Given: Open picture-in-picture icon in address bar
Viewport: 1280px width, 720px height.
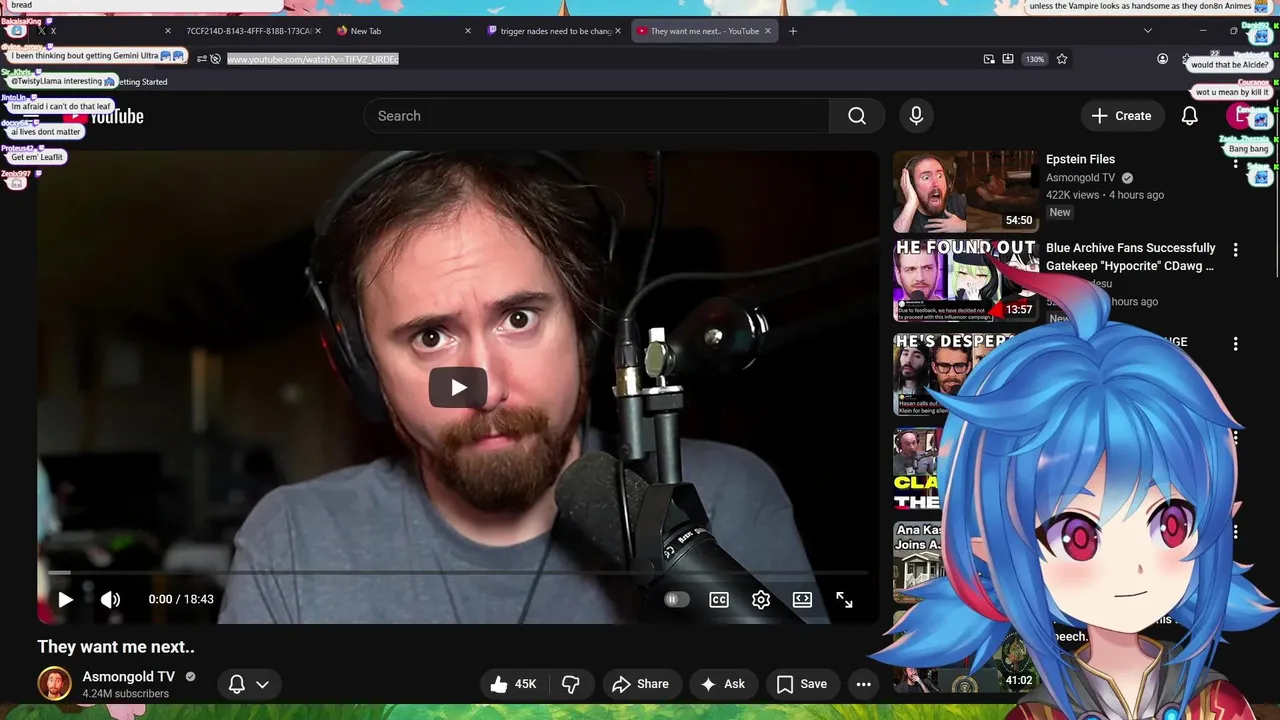Looking at the screenshot, I should [989, 59].
